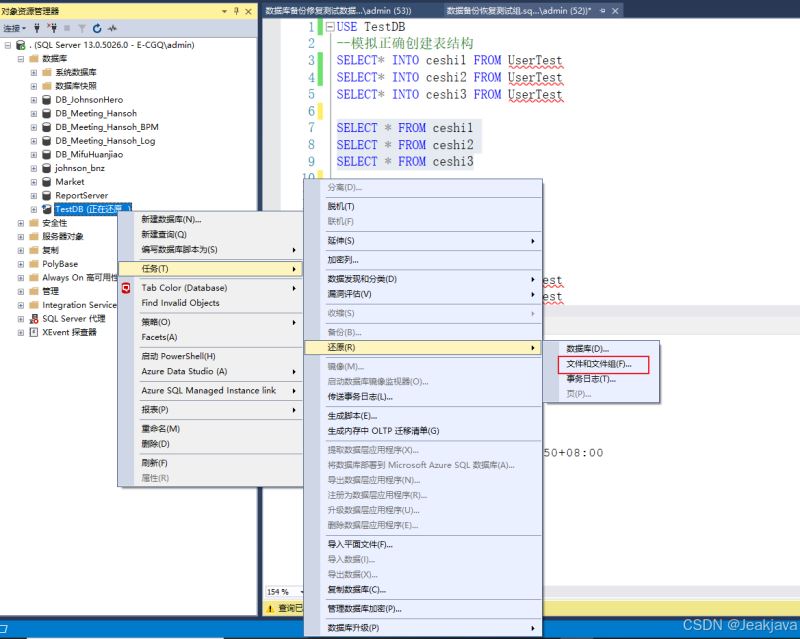Refresh the Object Explorer with the circular arrow
Screen dimensions: 800x639
tap(97, 28)
